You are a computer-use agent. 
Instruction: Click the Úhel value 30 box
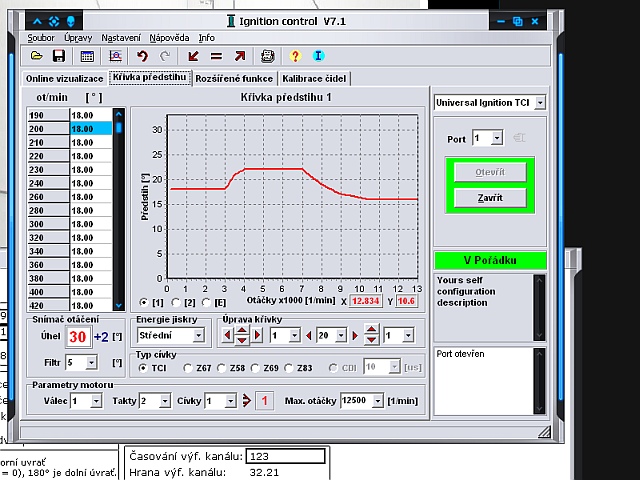[78, 337]
